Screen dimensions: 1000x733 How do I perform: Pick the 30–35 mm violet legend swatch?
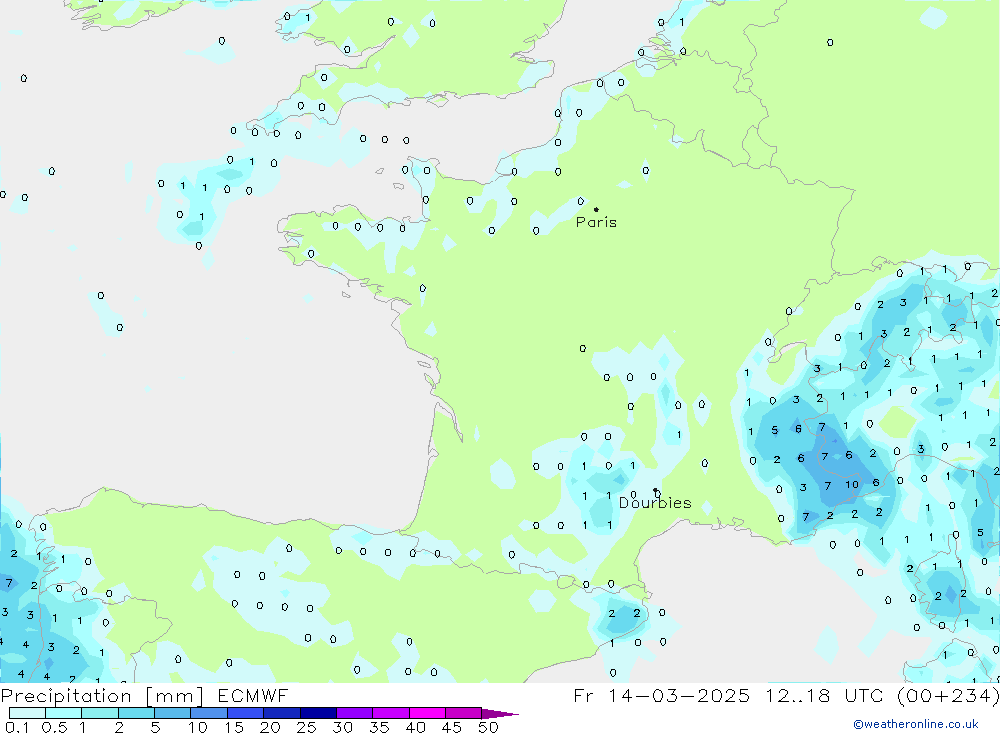(355, 713)
